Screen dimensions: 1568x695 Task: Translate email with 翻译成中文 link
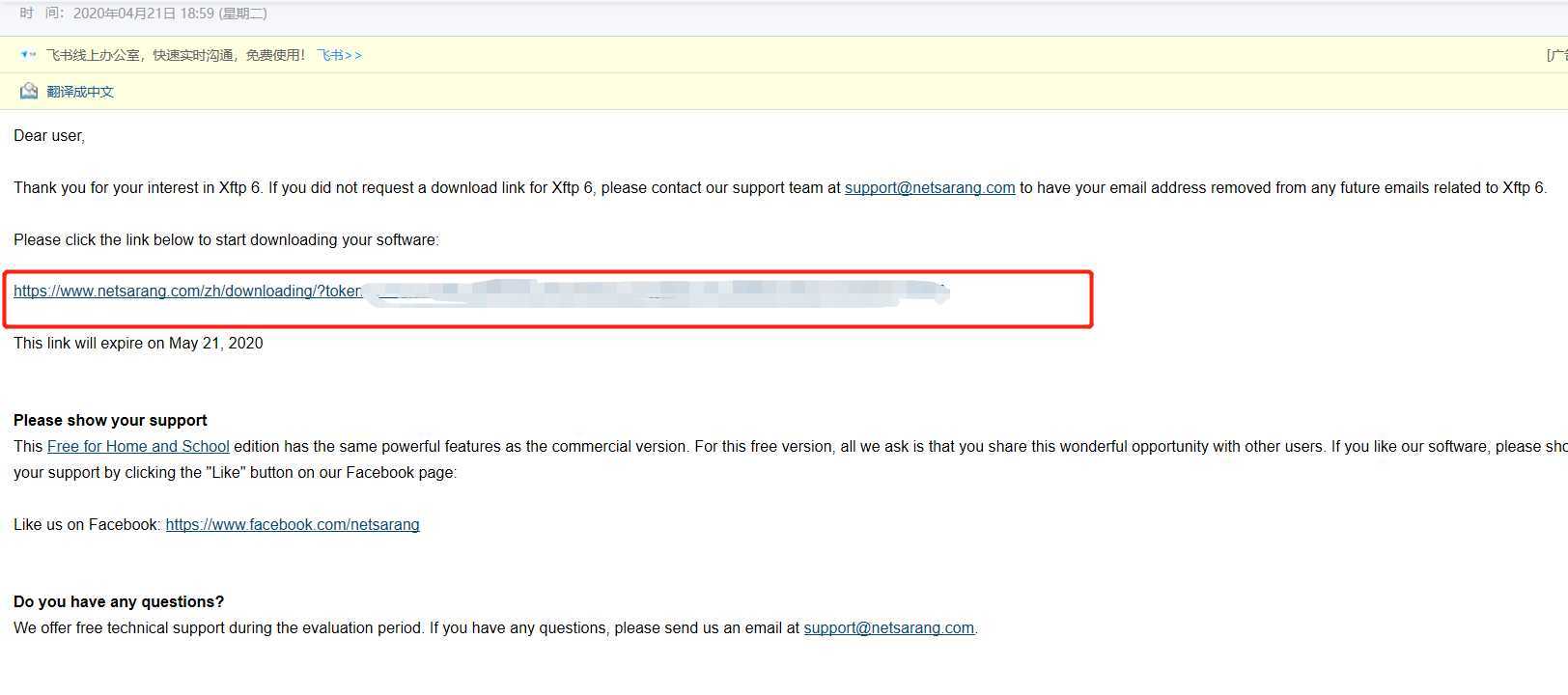point(80,92)
